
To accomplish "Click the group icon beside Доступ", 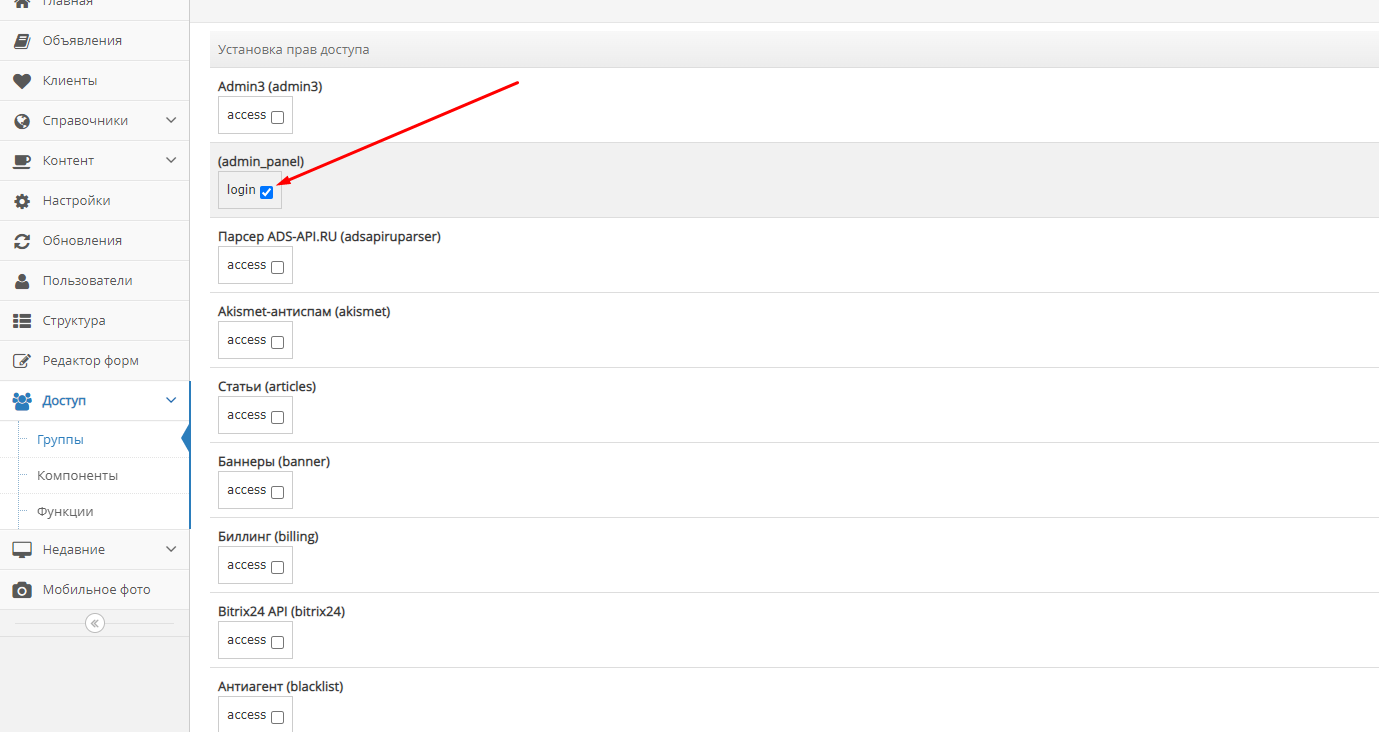I will point(22,401).
